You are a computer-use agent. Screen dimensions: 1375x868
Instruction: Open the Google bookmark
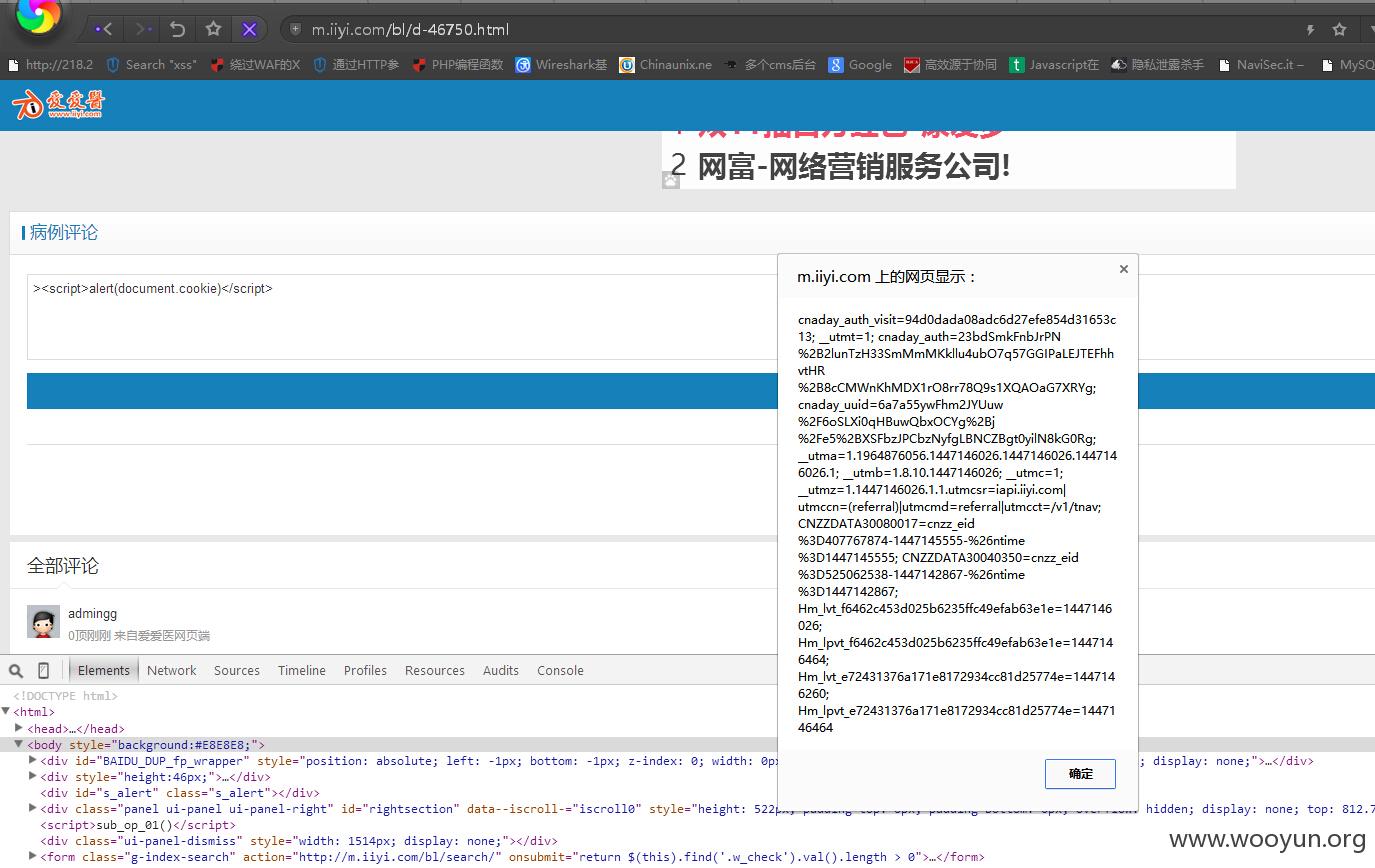tap(860, 64)
